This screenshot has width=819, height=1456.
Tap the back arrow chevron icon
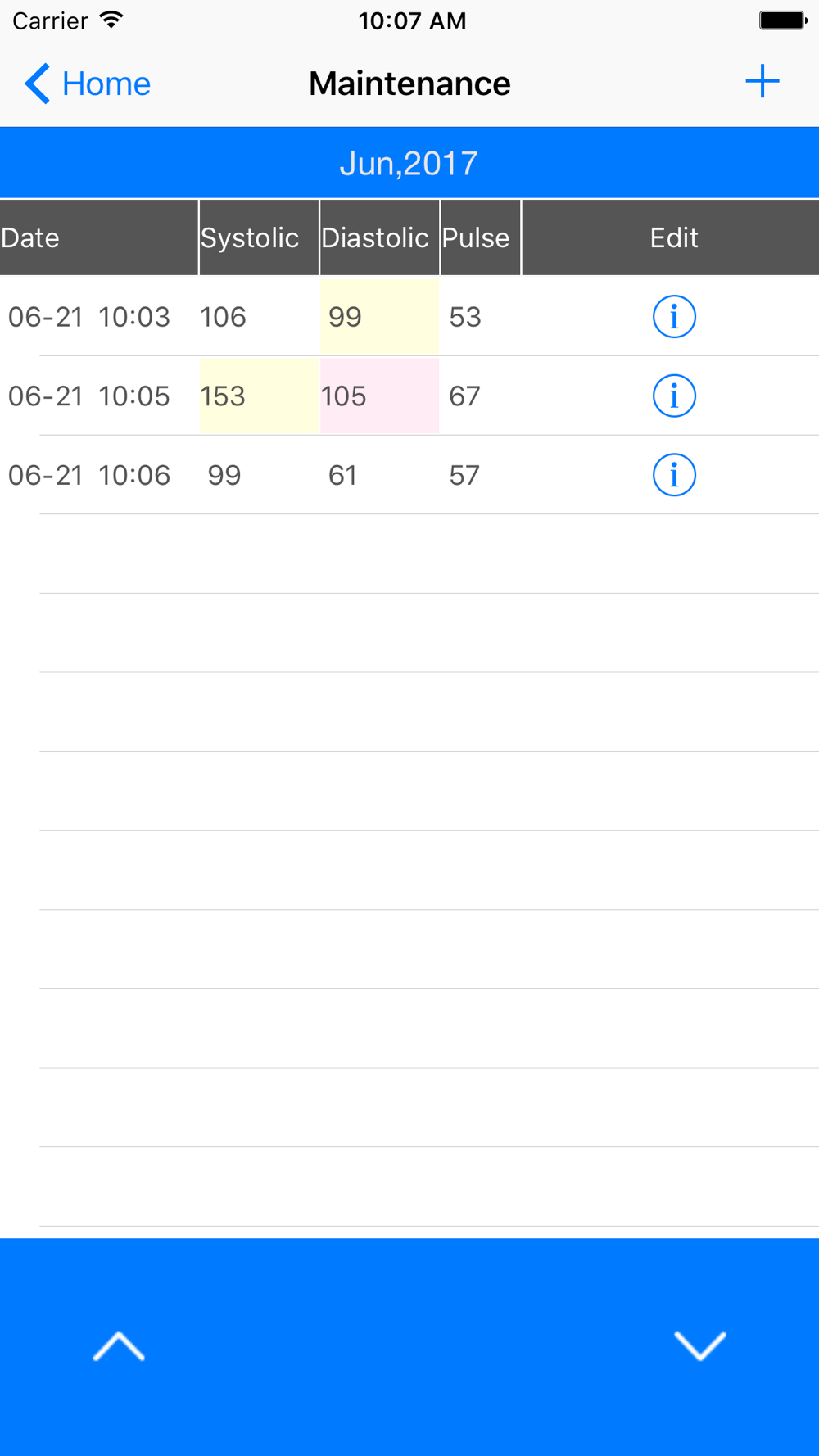[37, 84]
